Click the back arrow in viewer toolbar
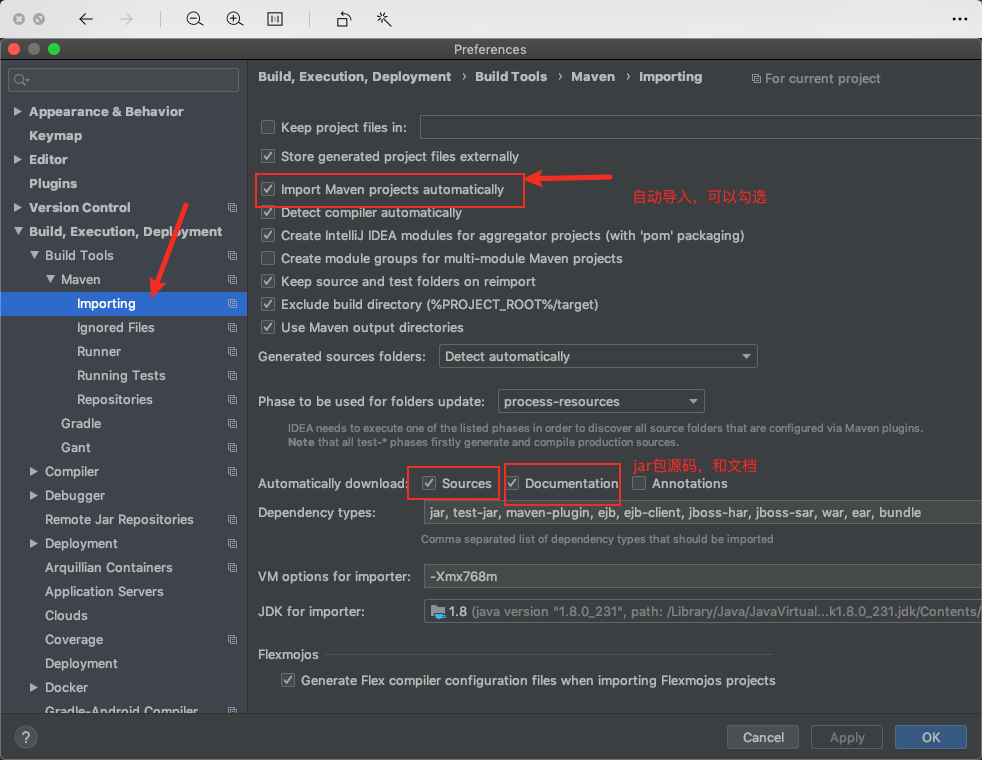This screenshot has height=760, width=982. (x=86, y=19)
